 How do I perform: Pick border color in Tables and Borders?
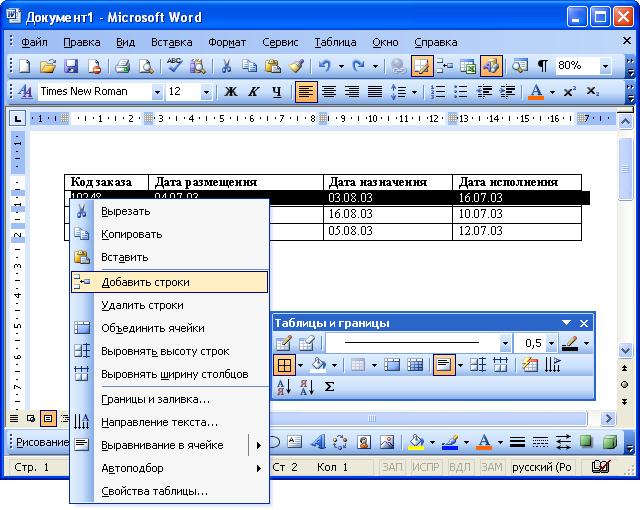570,344
